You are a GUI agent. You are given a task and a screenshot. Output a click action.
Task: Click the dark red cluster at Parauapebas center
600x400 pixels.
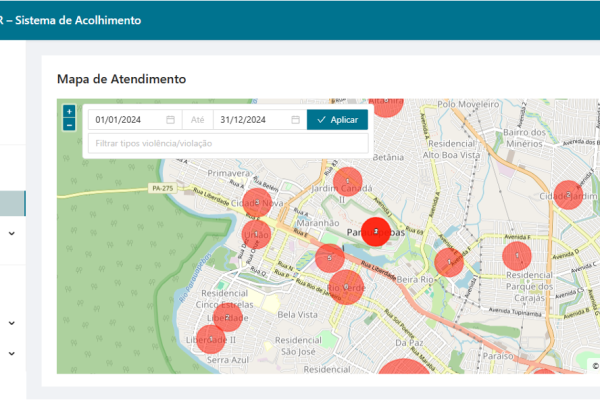point(375,232)
